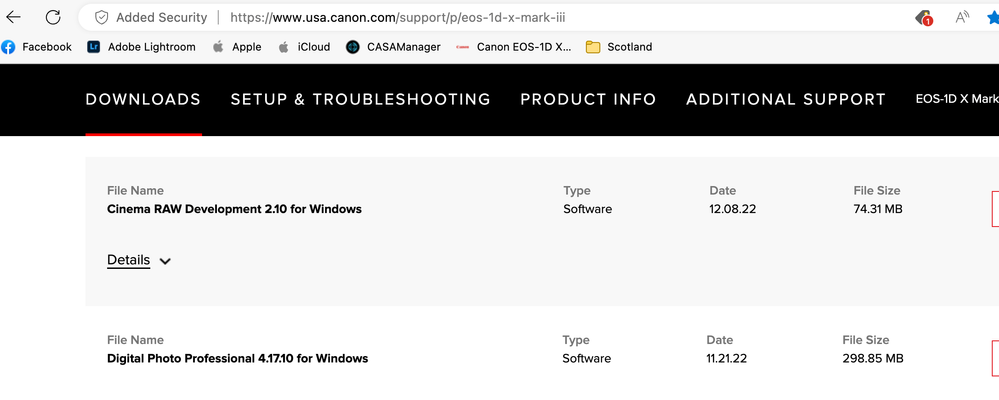Open the extension icon with red badge

924,18
